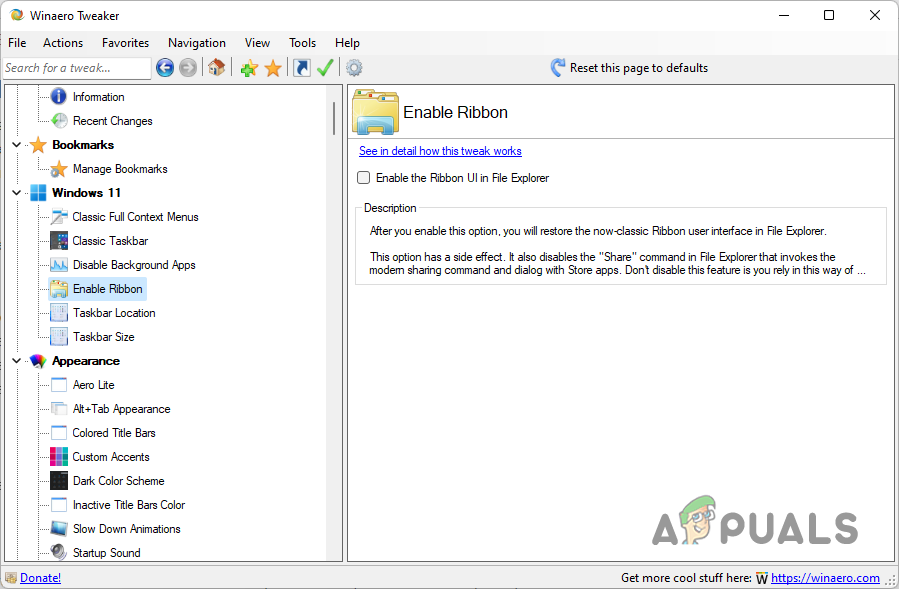Click the Startup Sound speaker icon
This screenshot has width=899, height=589.
pos(58,552)
